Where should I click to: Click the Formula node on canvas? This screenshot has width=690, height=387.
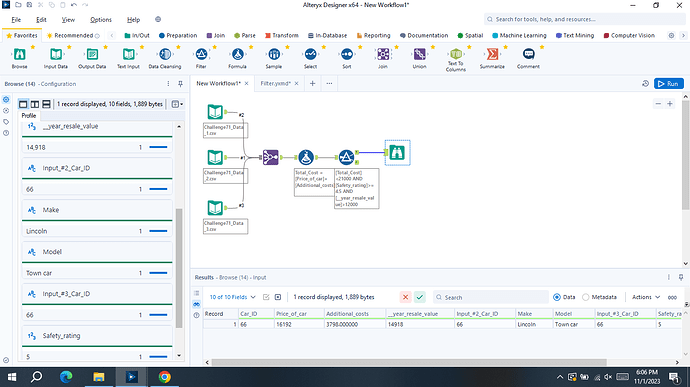pos(306,157)
